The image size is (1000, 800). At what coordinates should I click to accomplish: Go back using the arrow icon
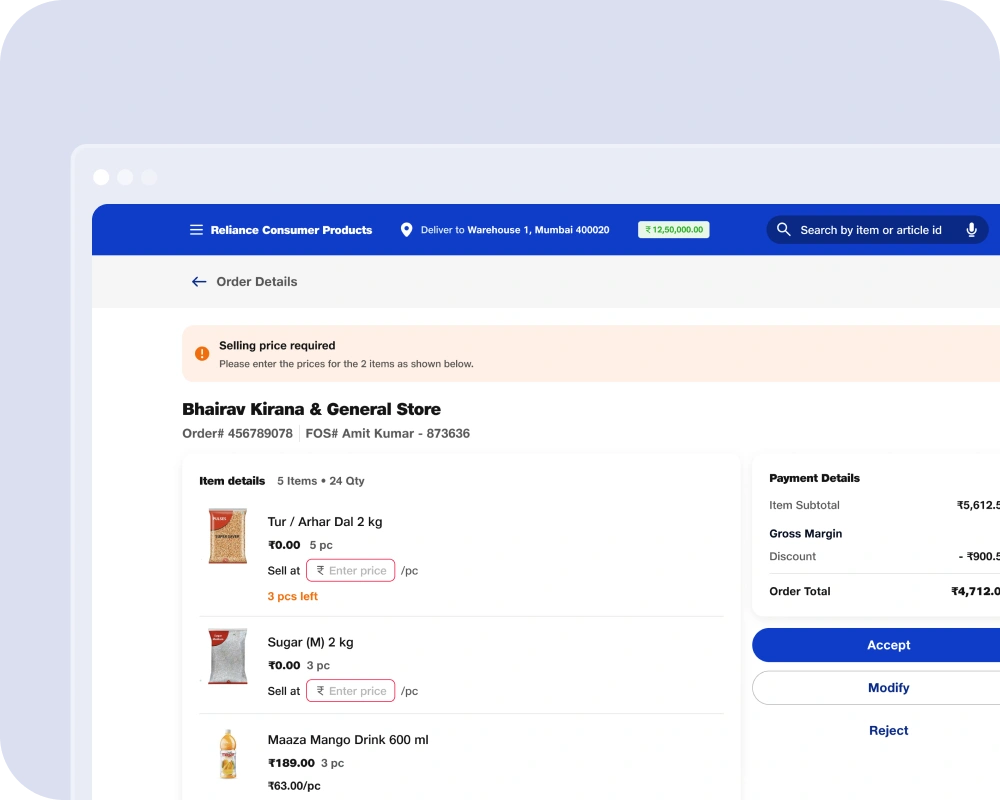pos(199,282)
